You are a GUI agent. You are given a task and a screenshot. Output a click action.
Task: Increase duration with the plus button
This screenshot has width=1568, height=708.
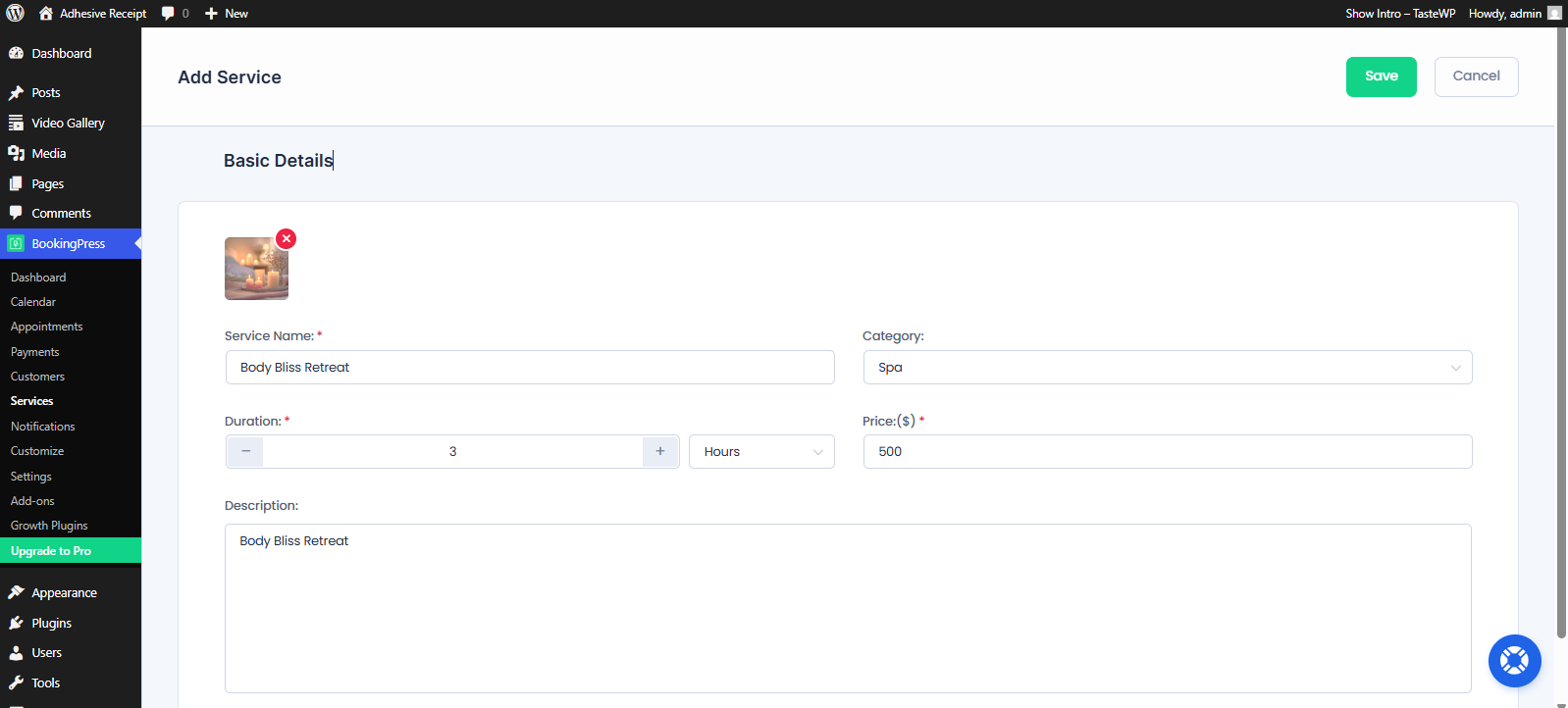coord(660,451)
